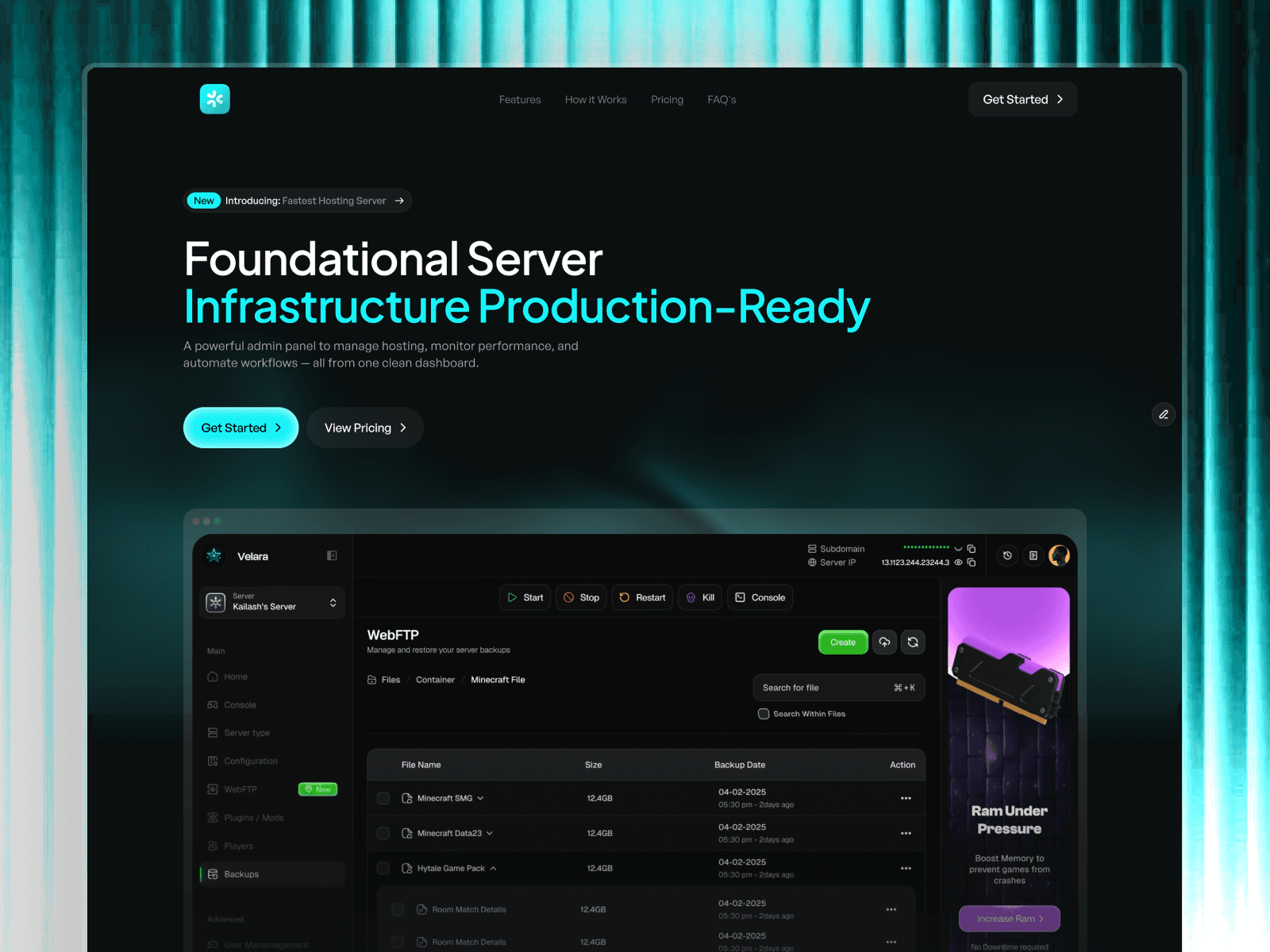This screenshot has width=1270, height=952.
Task: Select the Minecraft Data23 row checkbox
Action: [383, 833]
